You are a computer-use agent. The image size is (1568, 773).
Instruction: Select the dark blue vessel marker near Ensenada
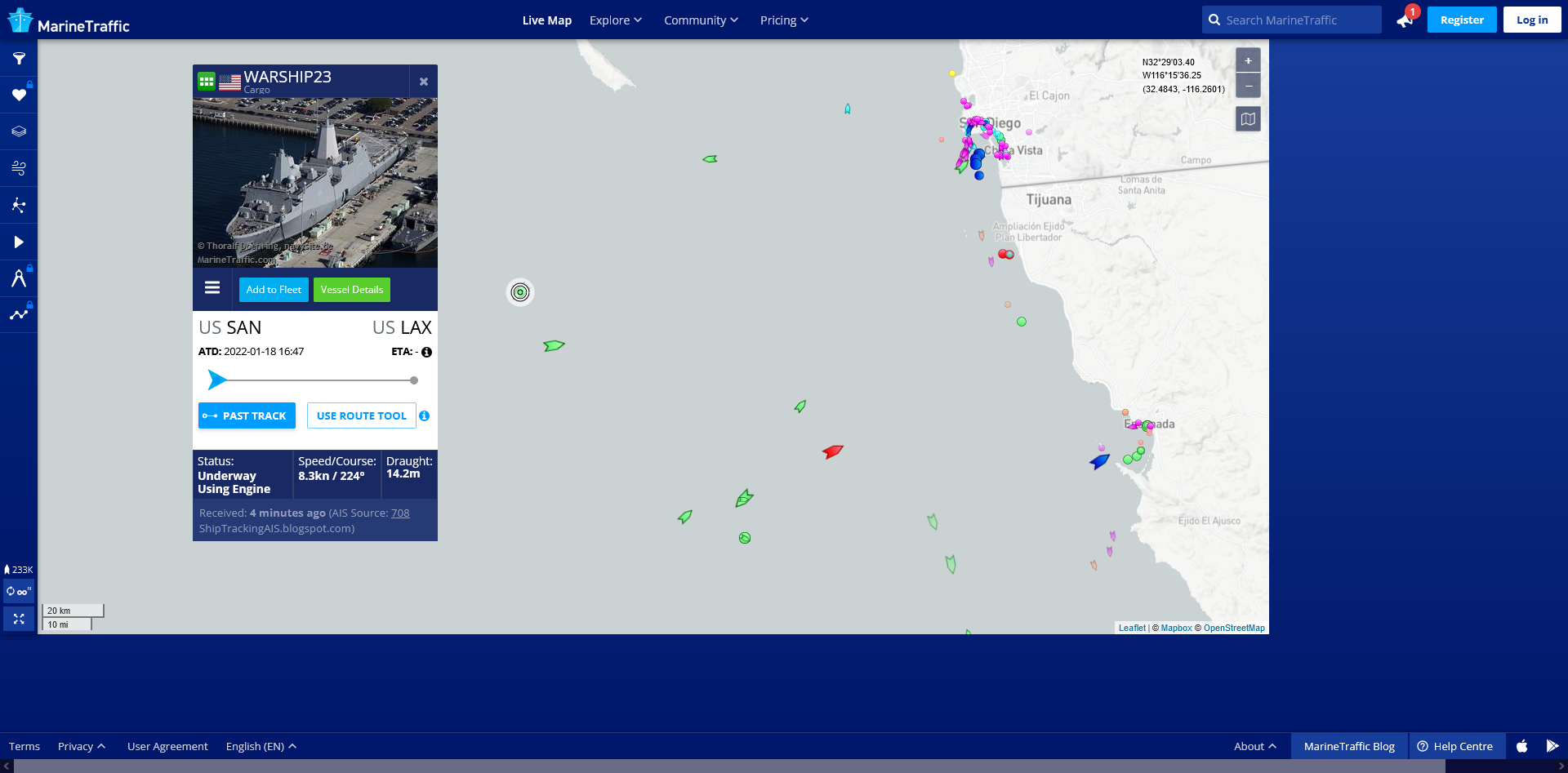1100,461
